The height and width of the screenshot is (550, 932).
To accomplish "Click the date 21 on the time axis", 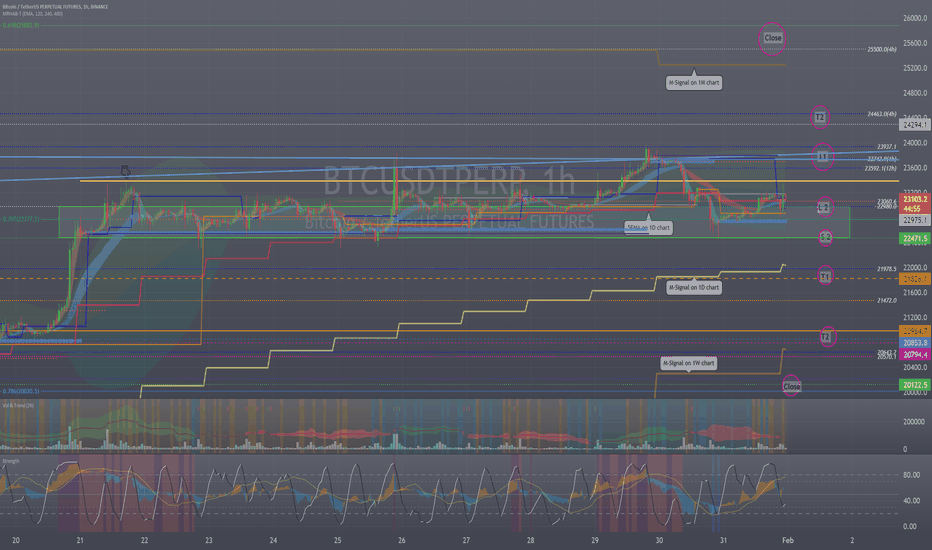I will pos(80,540).
